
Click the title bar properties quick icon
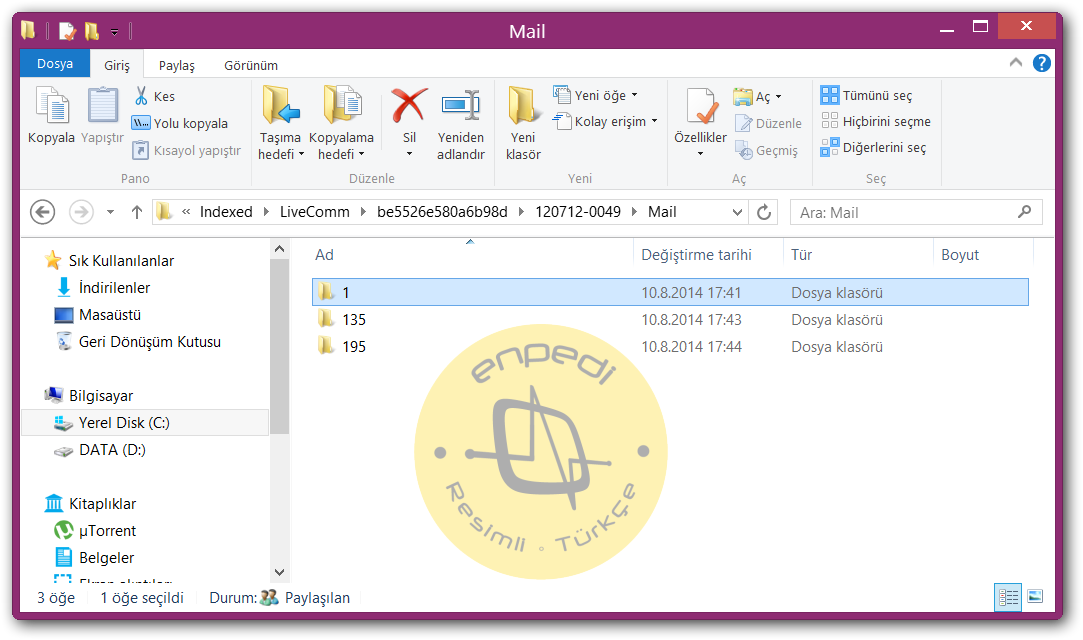67,30
